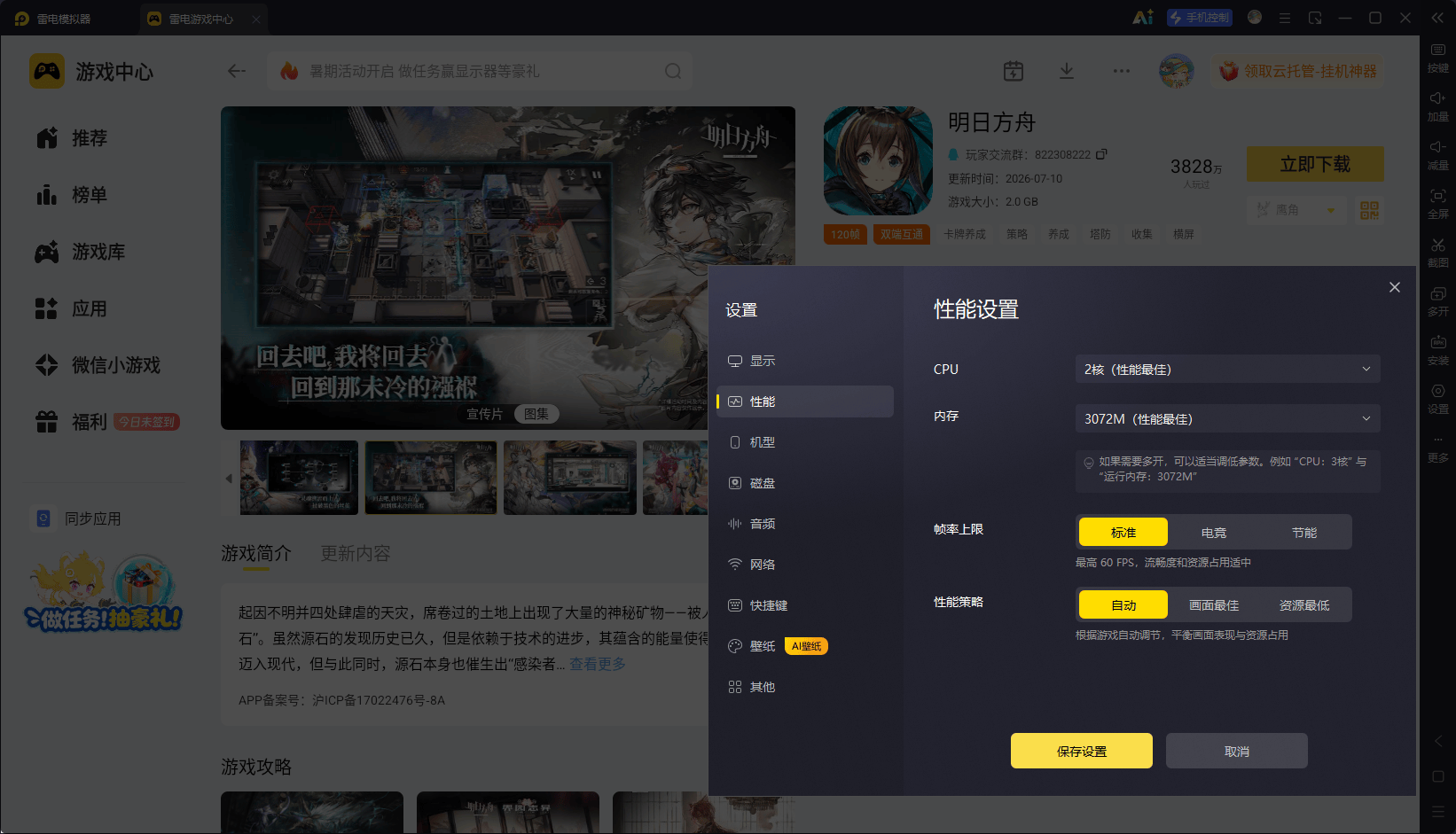Open the downloads icon in header
The image size is (1456, 834).
pyautogui.click(x=1067, y=71)
